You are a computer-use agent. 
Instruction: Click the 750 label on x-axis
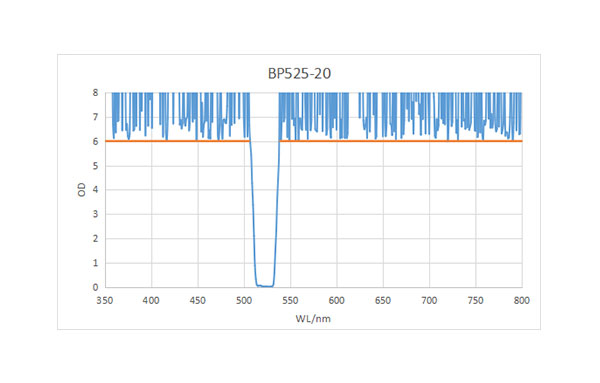(x=475, y=301)
